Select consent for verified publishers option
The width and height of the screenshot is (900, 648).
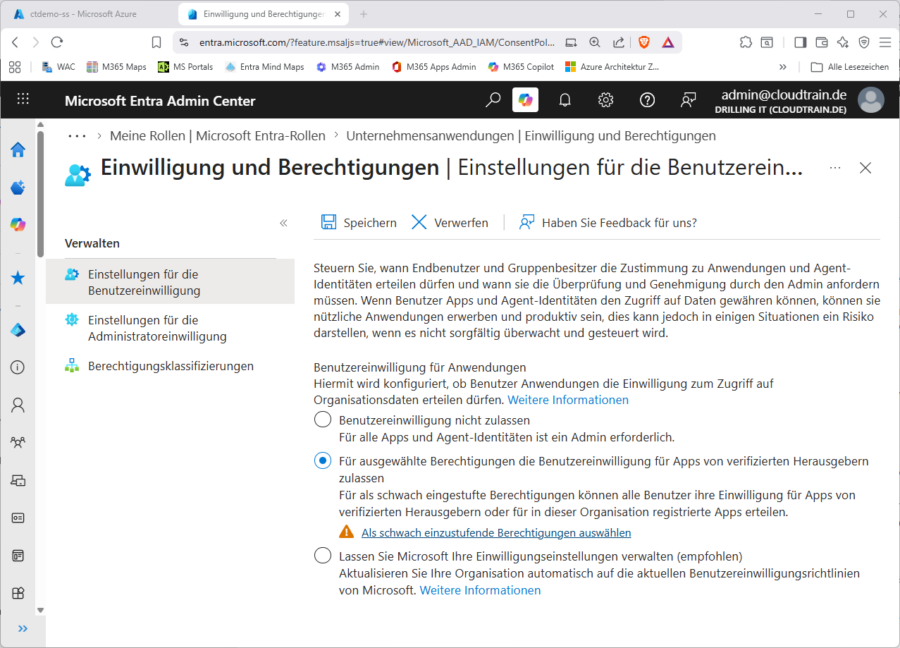click(x=323, y=461)
